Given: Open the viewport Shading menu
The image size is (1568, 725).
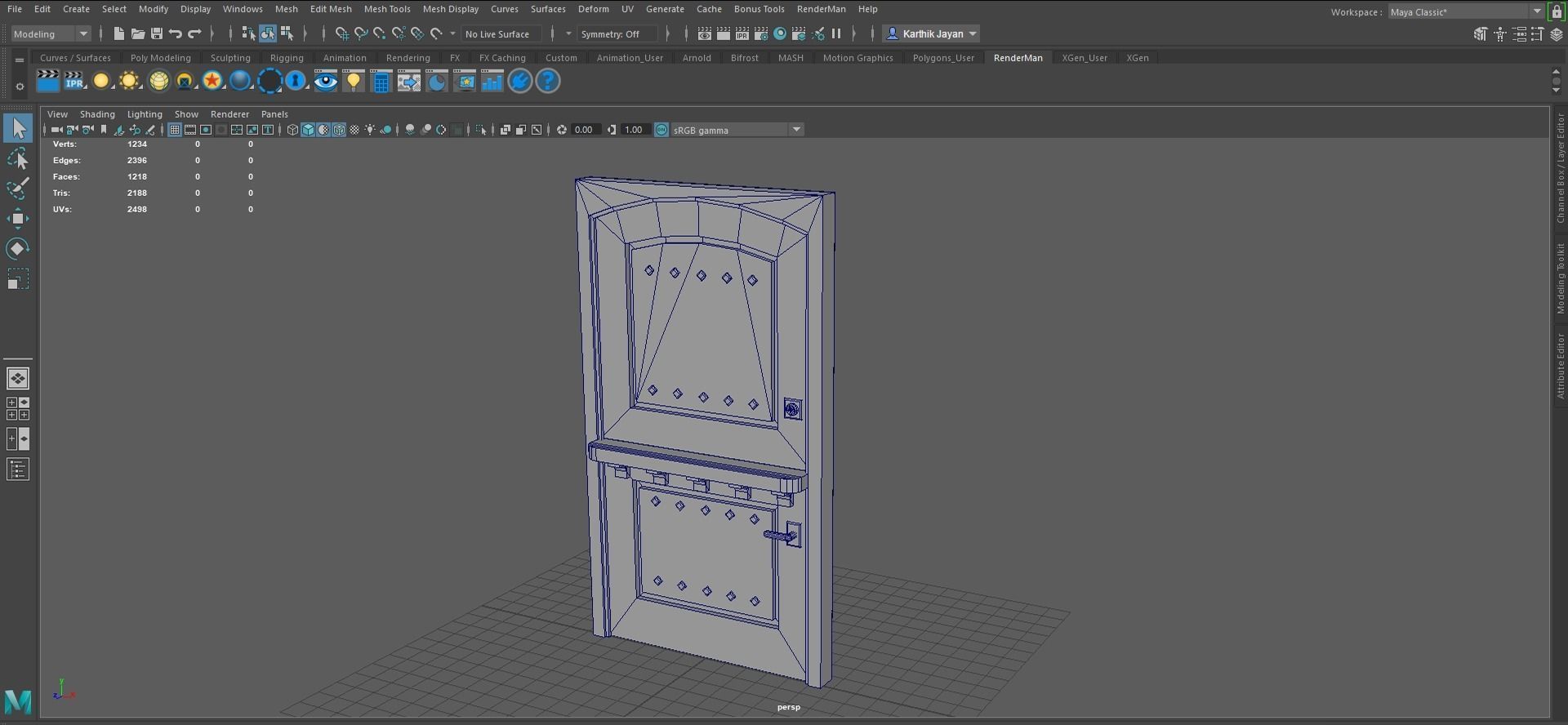Looking at the screenshot, I should [97, 114].
